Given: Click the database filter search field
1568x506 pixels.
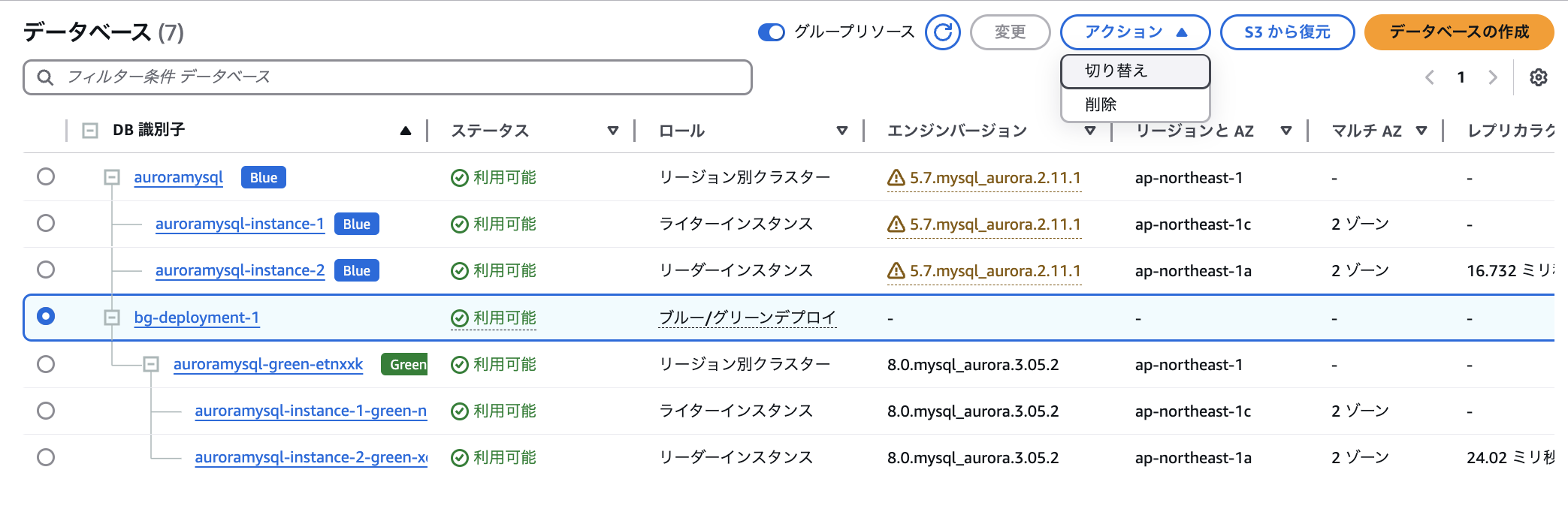Looking at the screenshot, I should click(x=398, y=77).
